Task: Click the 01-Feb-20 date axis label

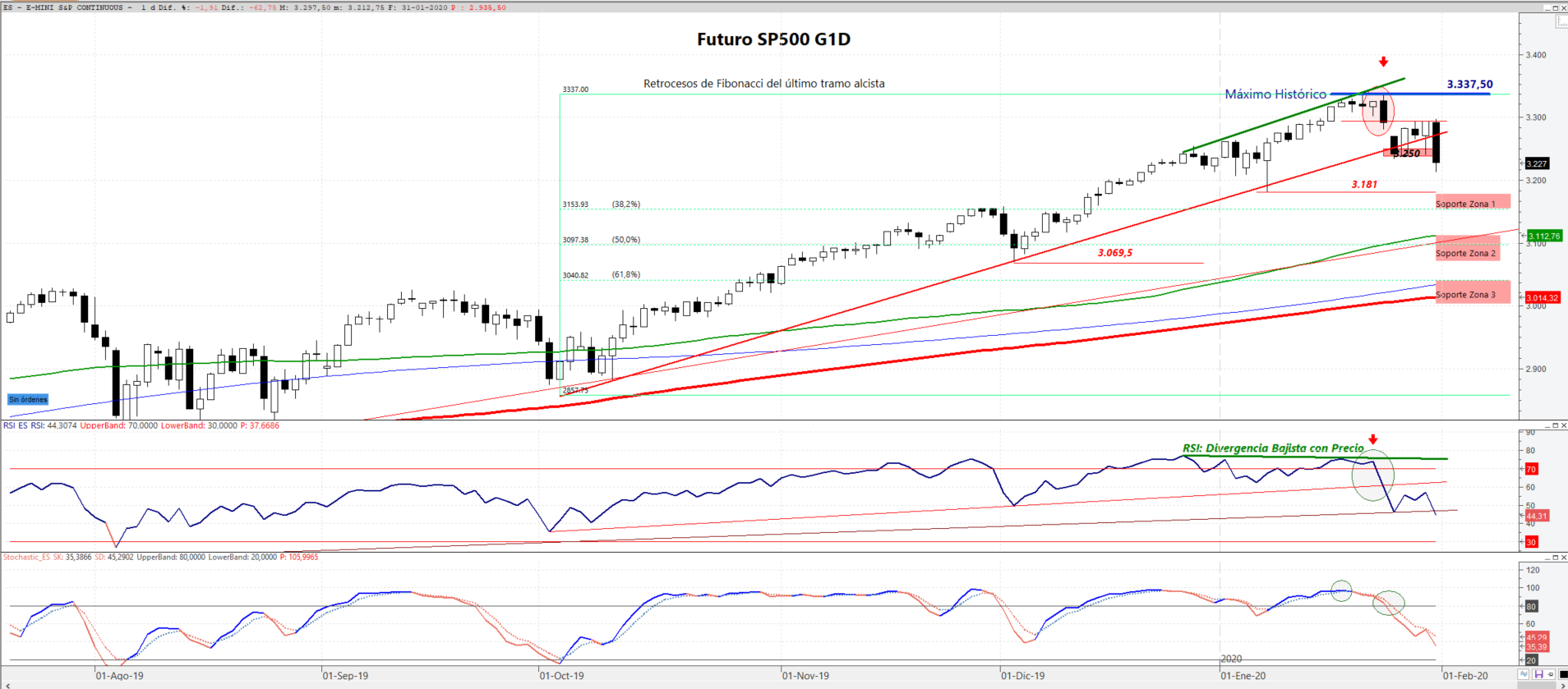Action: (1465, 676)
